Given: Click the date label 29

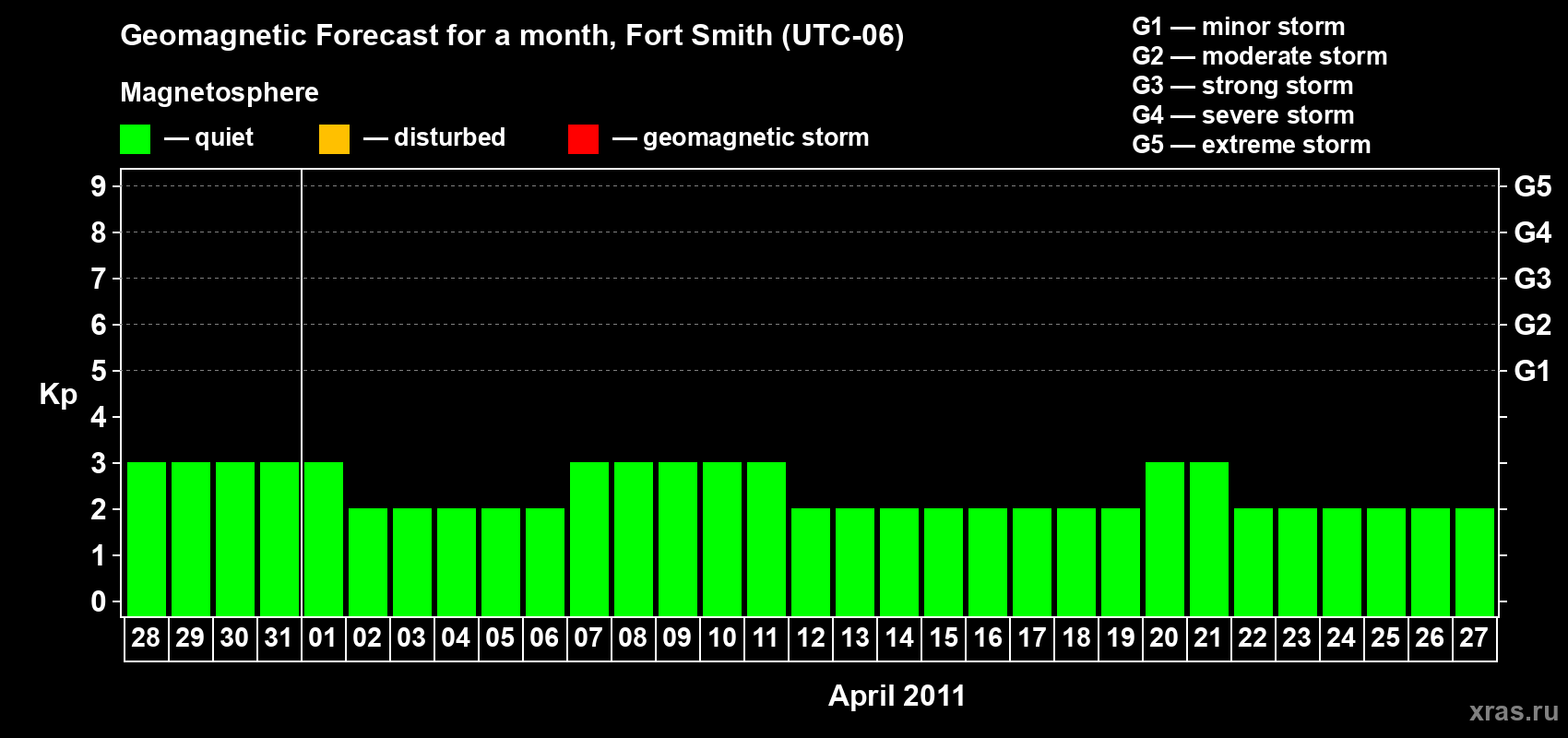Looking at the screenshot, I should (190, 638).
